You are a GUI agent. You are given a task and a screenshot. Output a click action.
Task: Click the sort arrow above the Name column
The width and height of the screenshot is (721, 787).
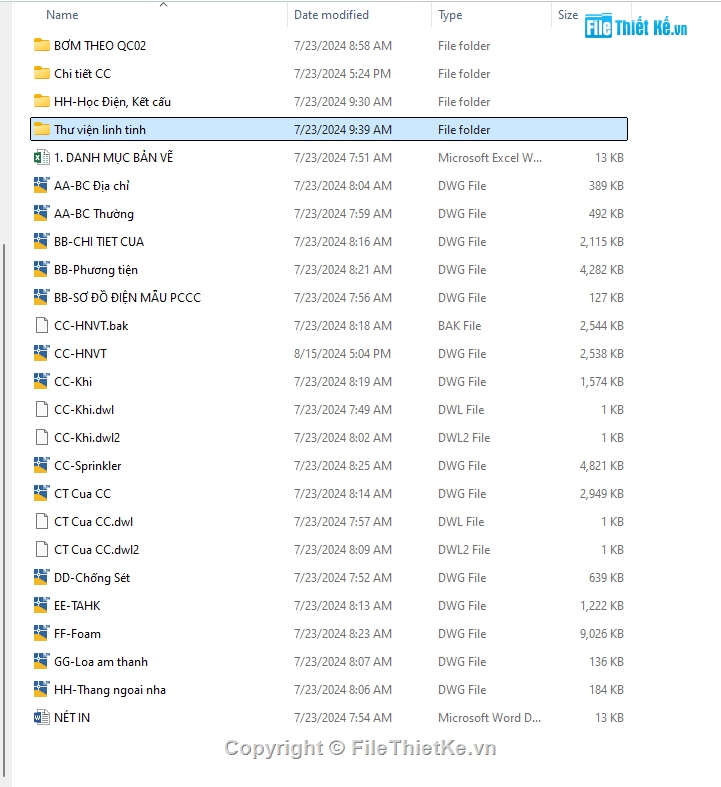tap(163, 5)
